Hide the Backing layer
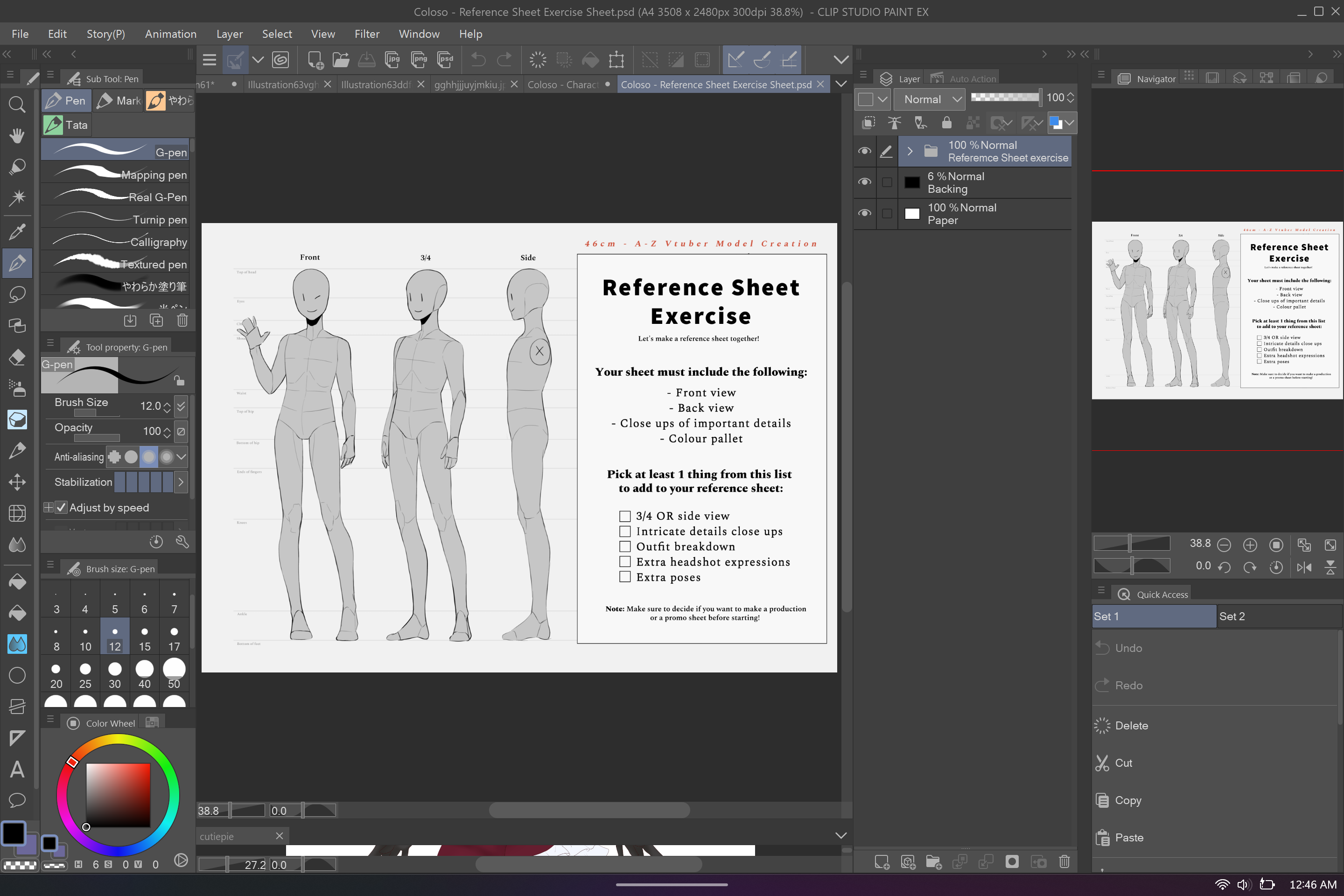The image size is (1344, 896). pos(864,182)
